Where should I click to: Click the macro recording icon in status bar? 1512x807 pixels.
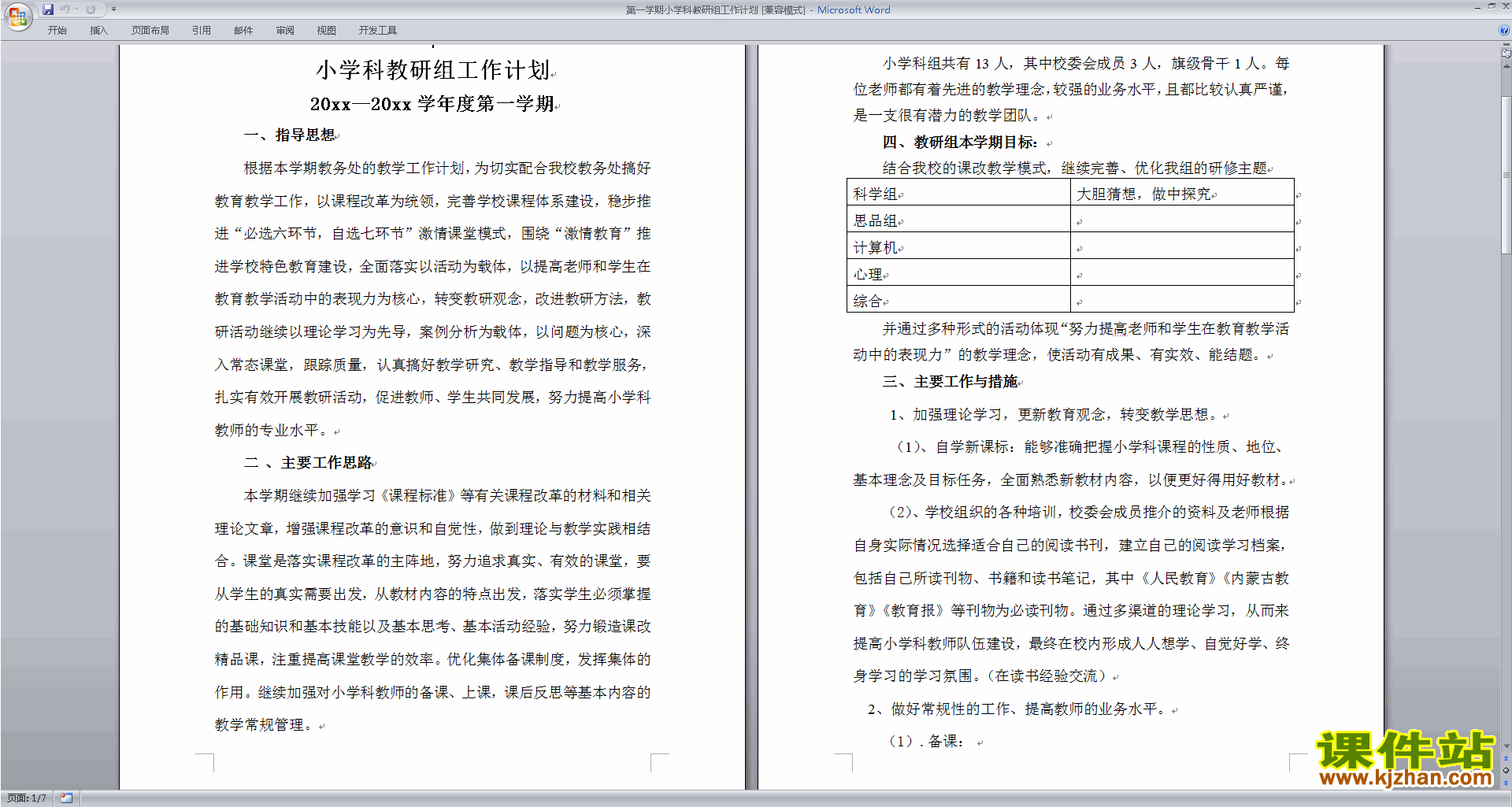pyautogui.click(x=66, y=798)
